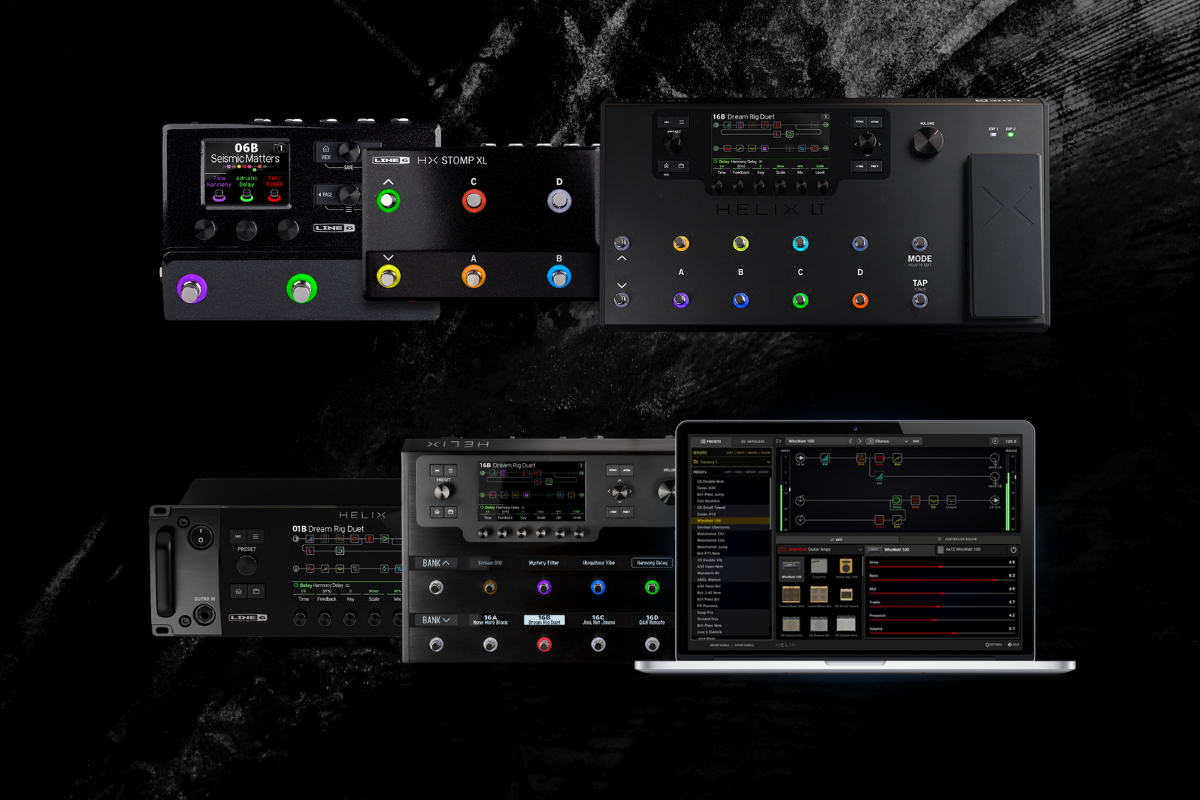Click the Save button next to Chorus
This screenshot has height=800, width=1200.
coord(916,441)
